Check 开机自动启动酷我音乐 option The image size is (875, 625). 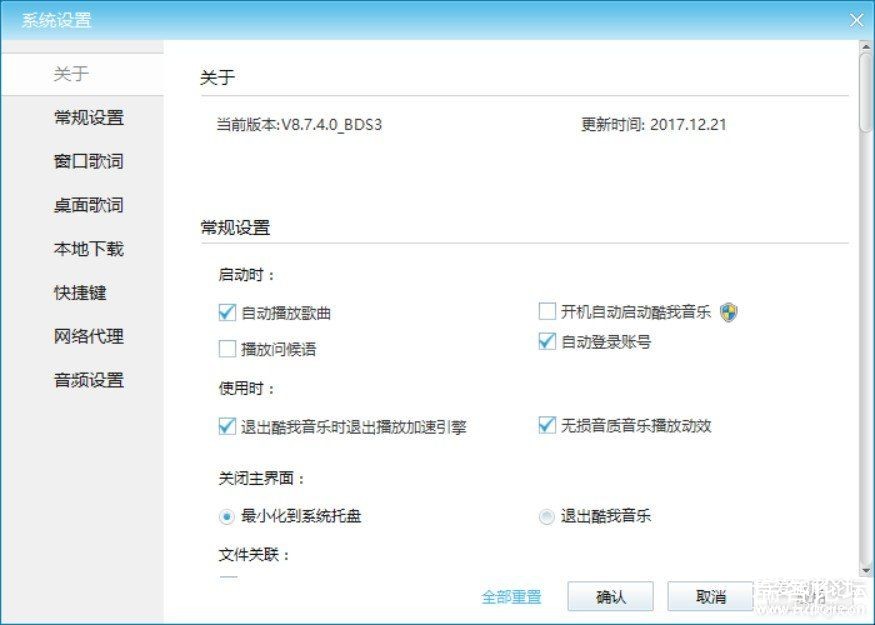(x=547, y=311)
